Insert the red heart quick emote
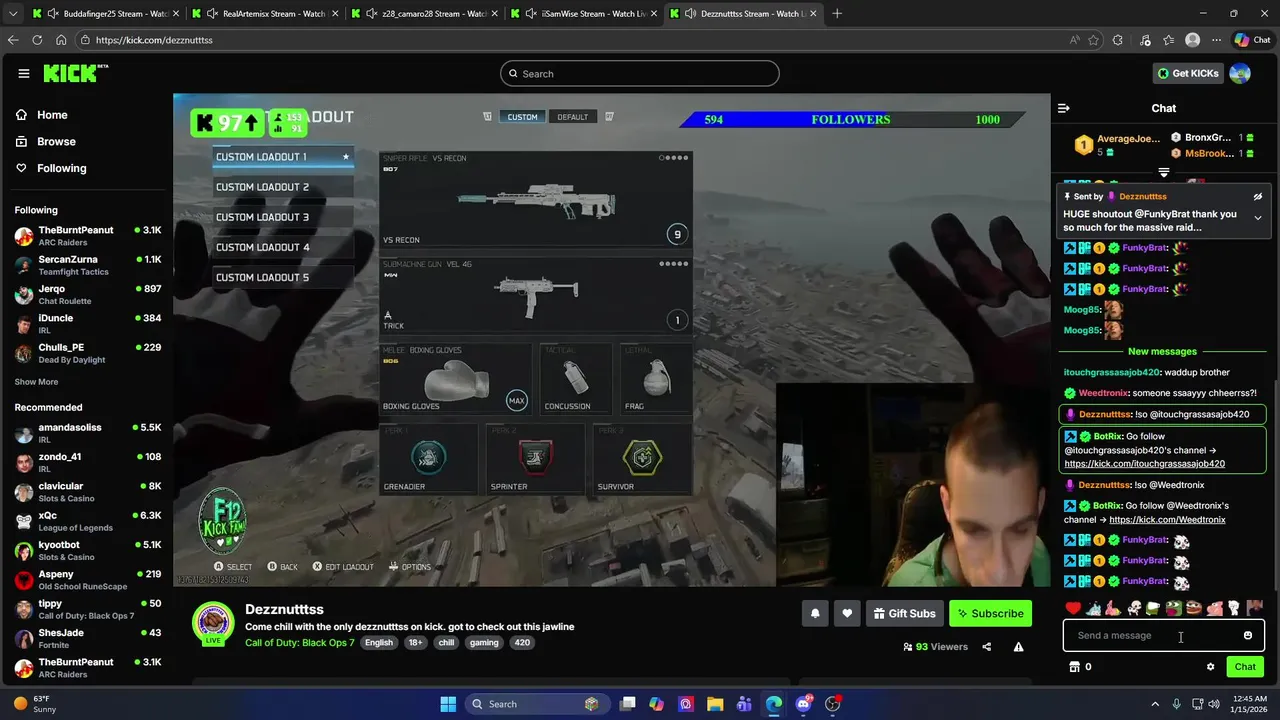 click(1073, 608)
